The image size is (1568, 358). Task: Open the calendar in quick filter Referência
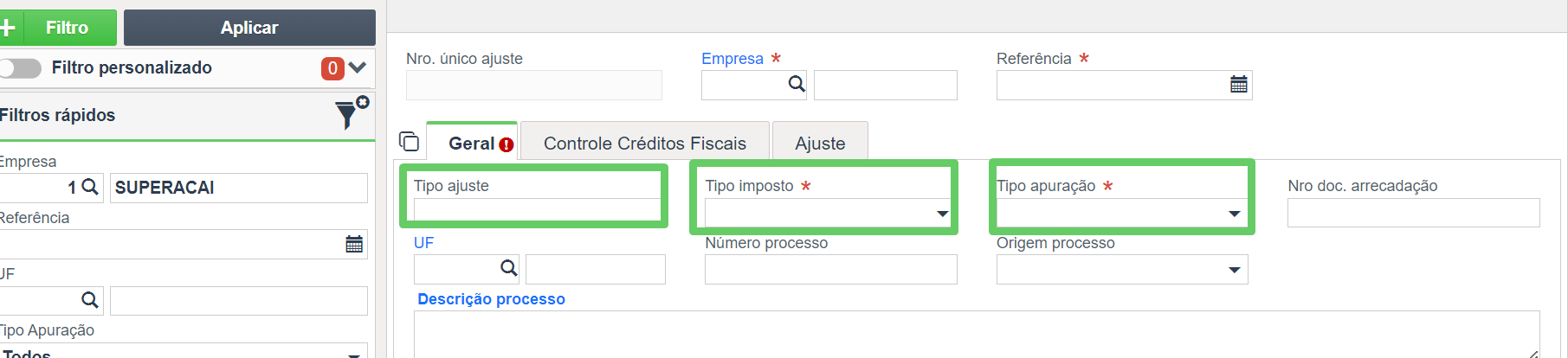click(x=354, y=244)
